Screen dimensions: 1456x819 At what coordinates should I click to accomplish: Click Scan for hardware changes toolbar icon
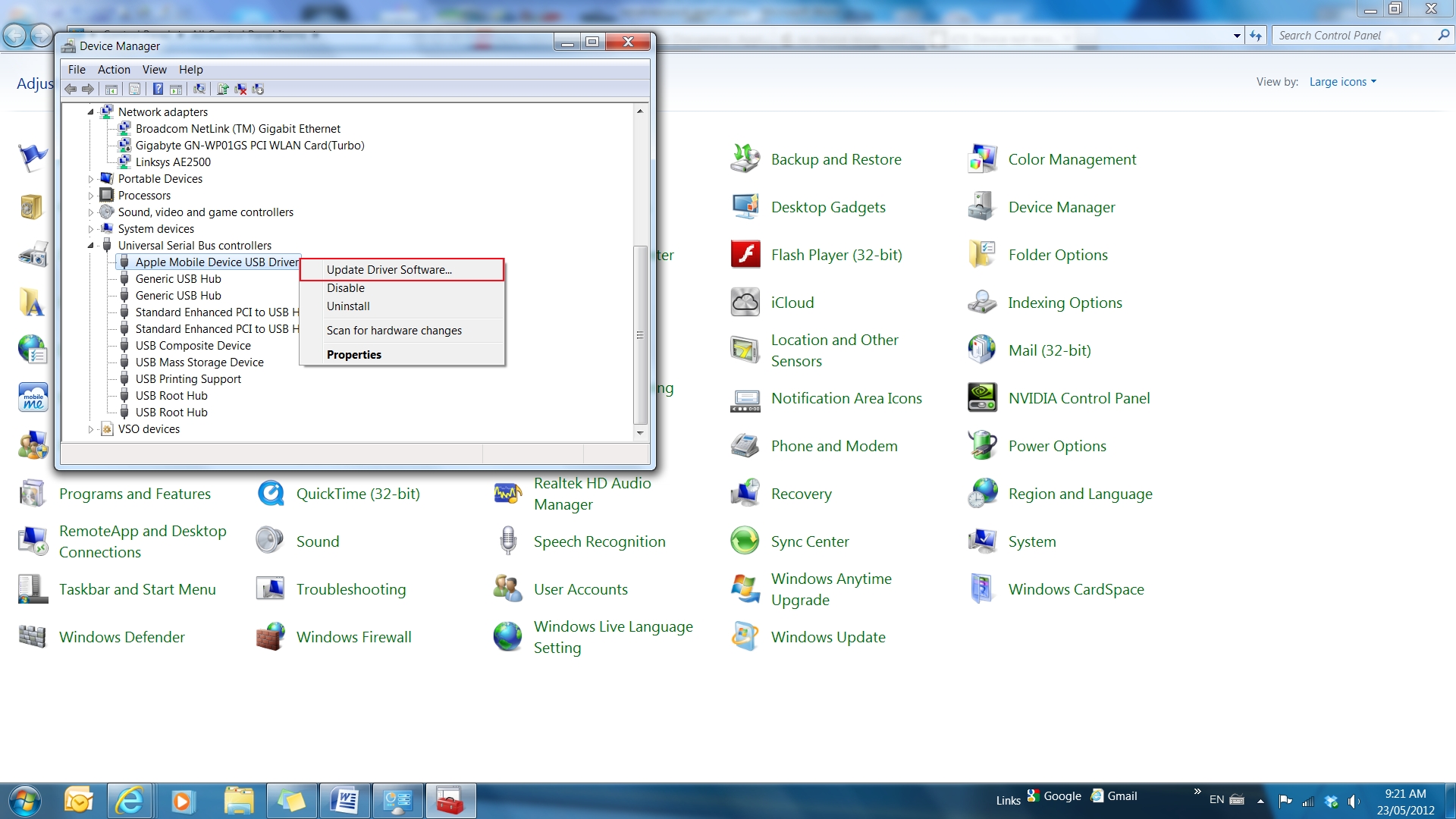199,89
